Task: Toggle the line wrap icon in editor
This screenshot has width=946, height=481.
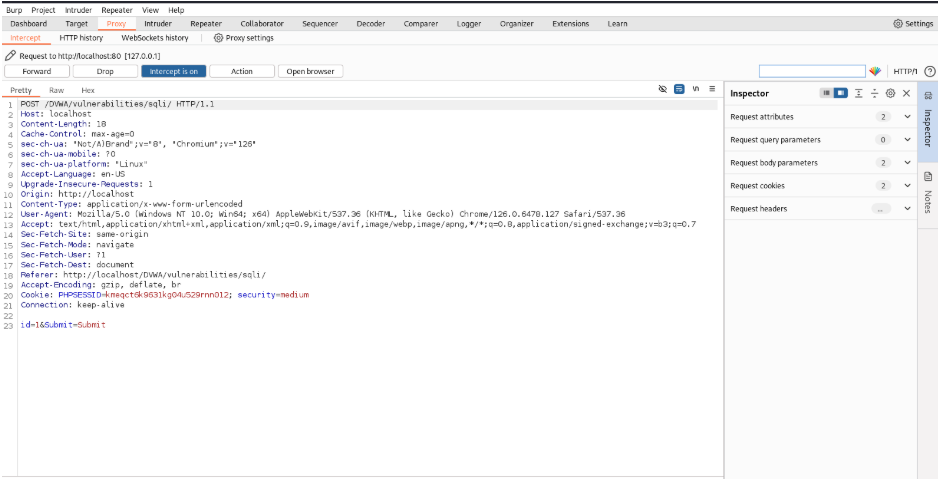Action: [679, 89]
